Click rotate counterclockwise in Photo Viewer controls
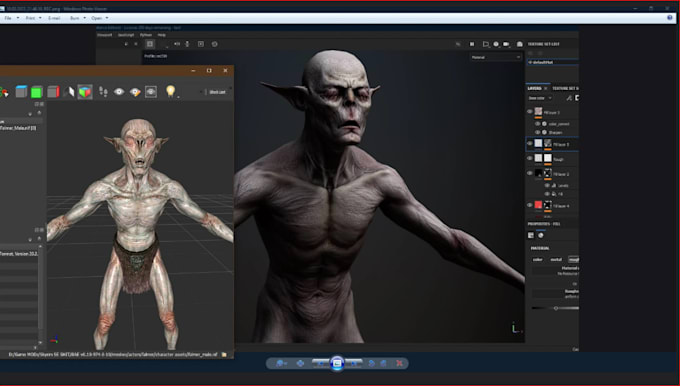680x386 pixels. pyautogui.click(x=372, y=363)
